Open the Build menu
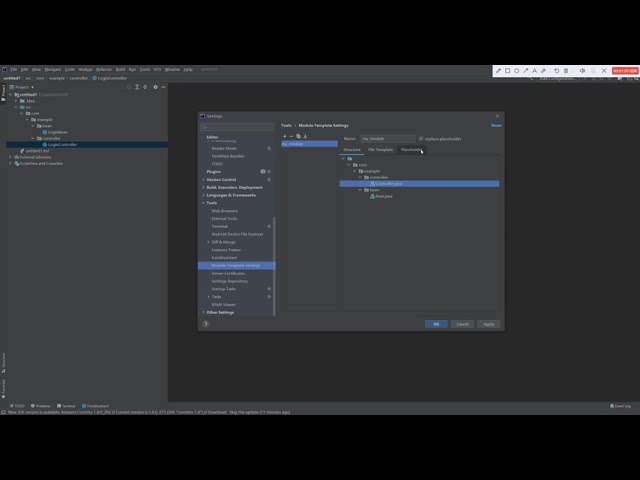The image size is (640, 480). (x=120, y=69)
